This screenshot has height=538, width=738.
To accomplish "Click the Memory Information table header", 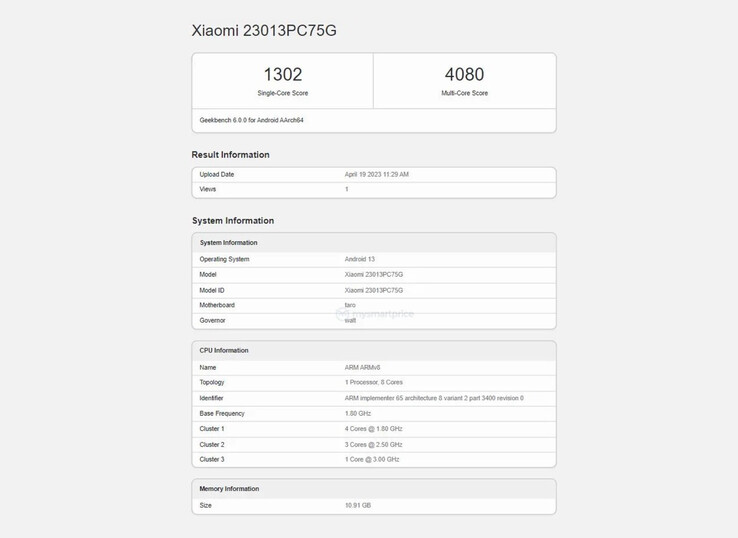I will point(229,489).
